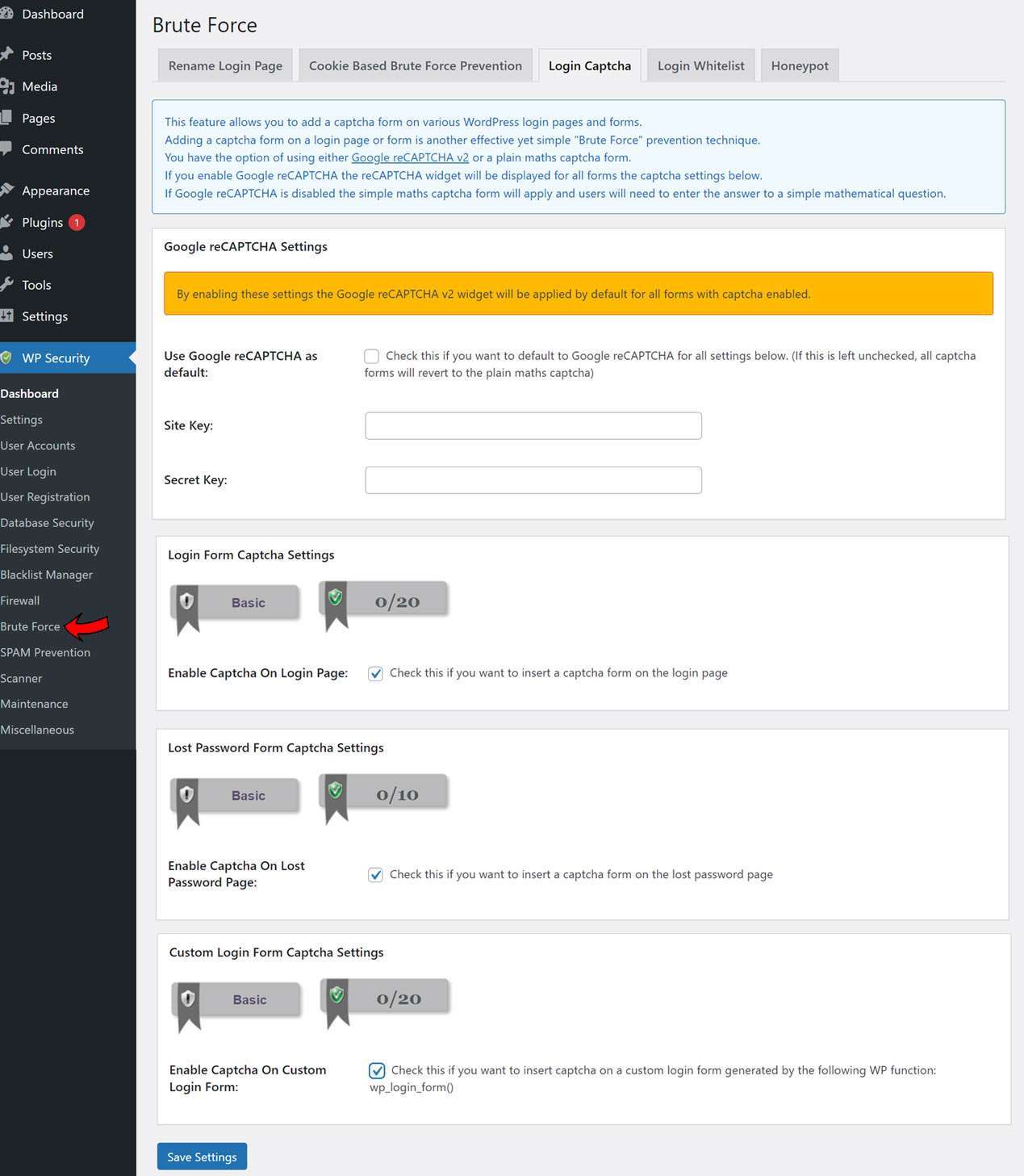Screen dimensions: 1024x1176
Task: Click the Plugins update count badge
Action: [x=77, y=222]
